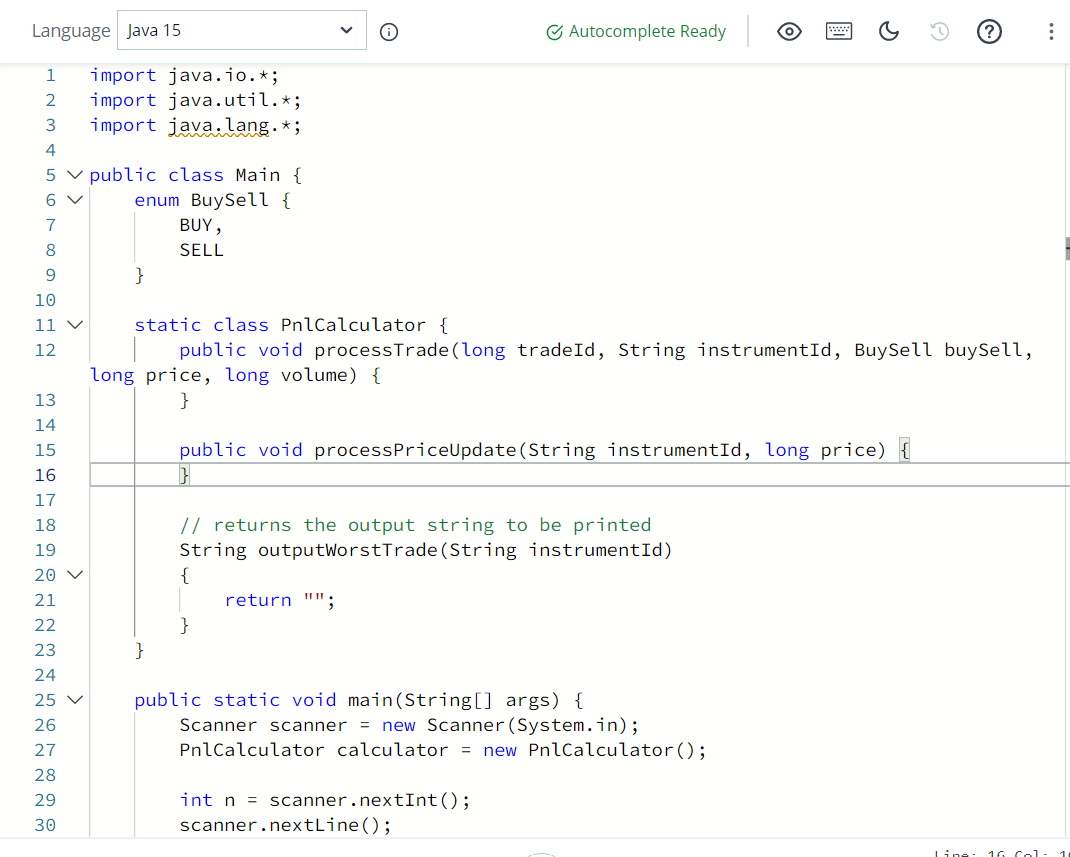Open the help question mark icon
The width and height of the screenshot is (1070, 857).
tap(989, 31)
